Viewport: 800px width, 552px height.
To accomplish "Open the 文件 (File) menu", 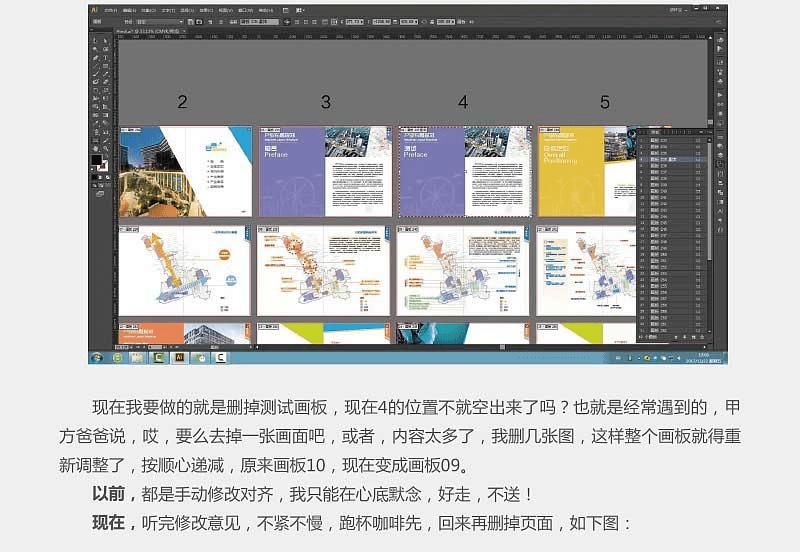I will [111, 10].
